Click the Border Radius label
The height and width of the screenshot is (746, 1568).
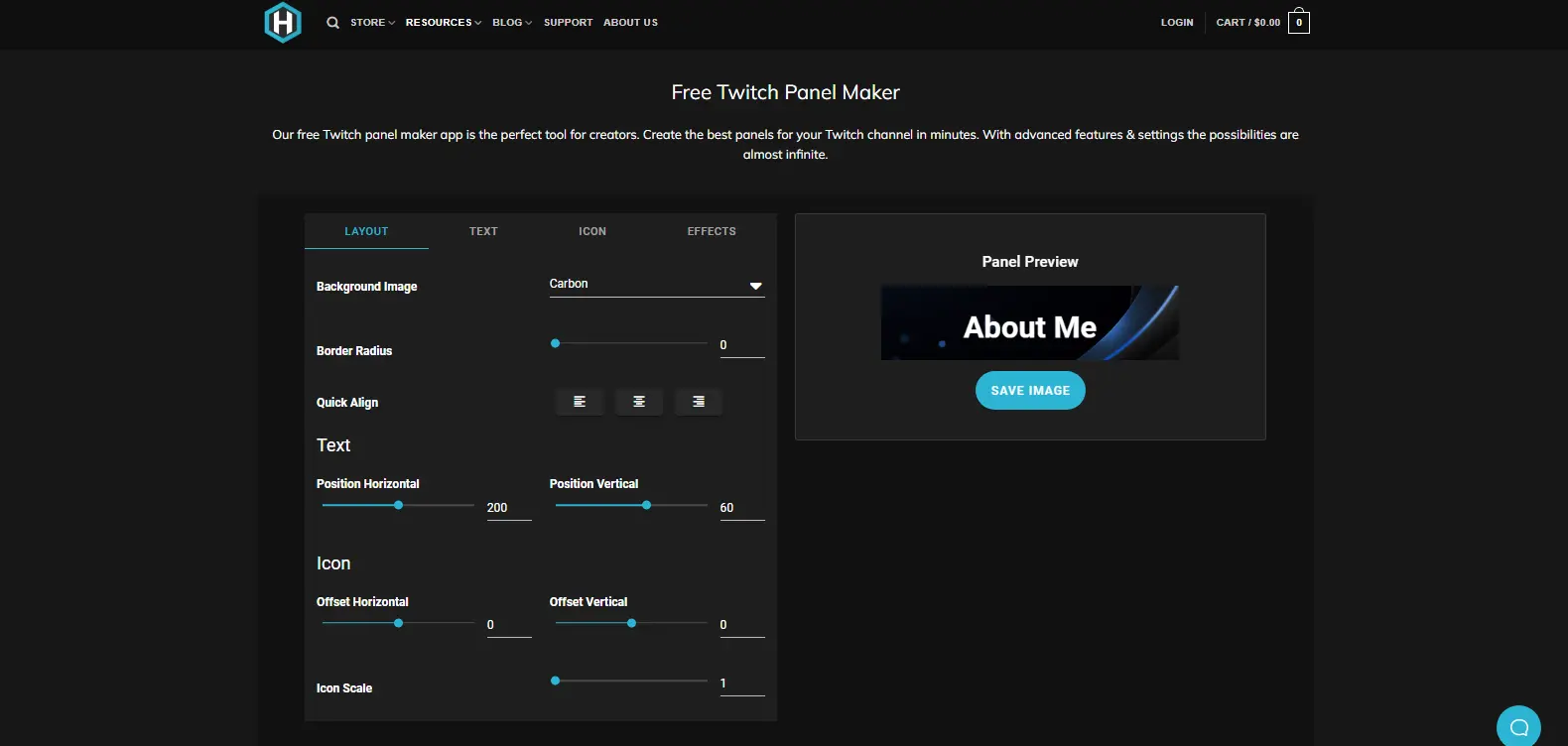coord(354,351)
